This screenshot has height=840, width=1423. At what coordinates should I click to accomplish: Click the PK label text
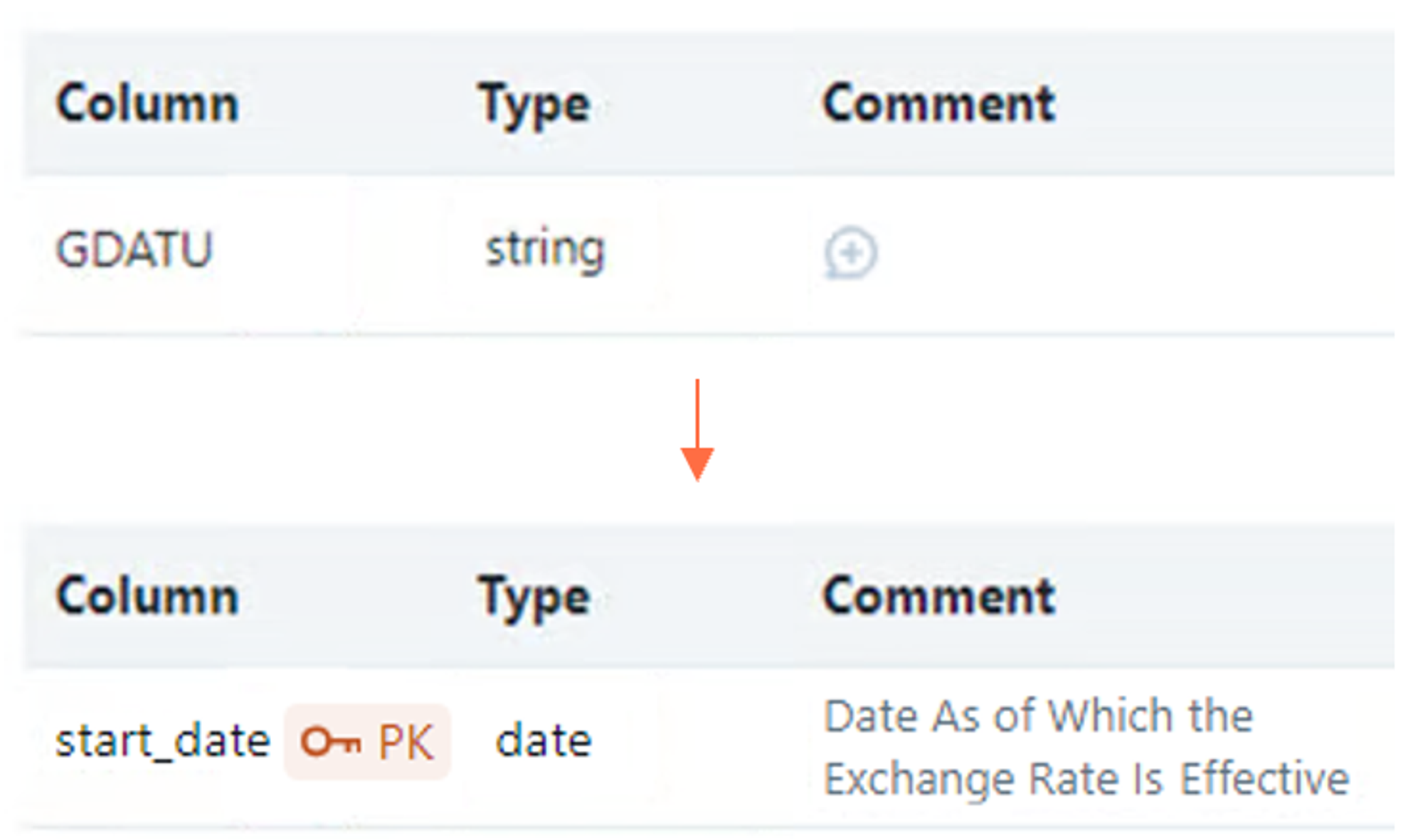coord(406,743)
